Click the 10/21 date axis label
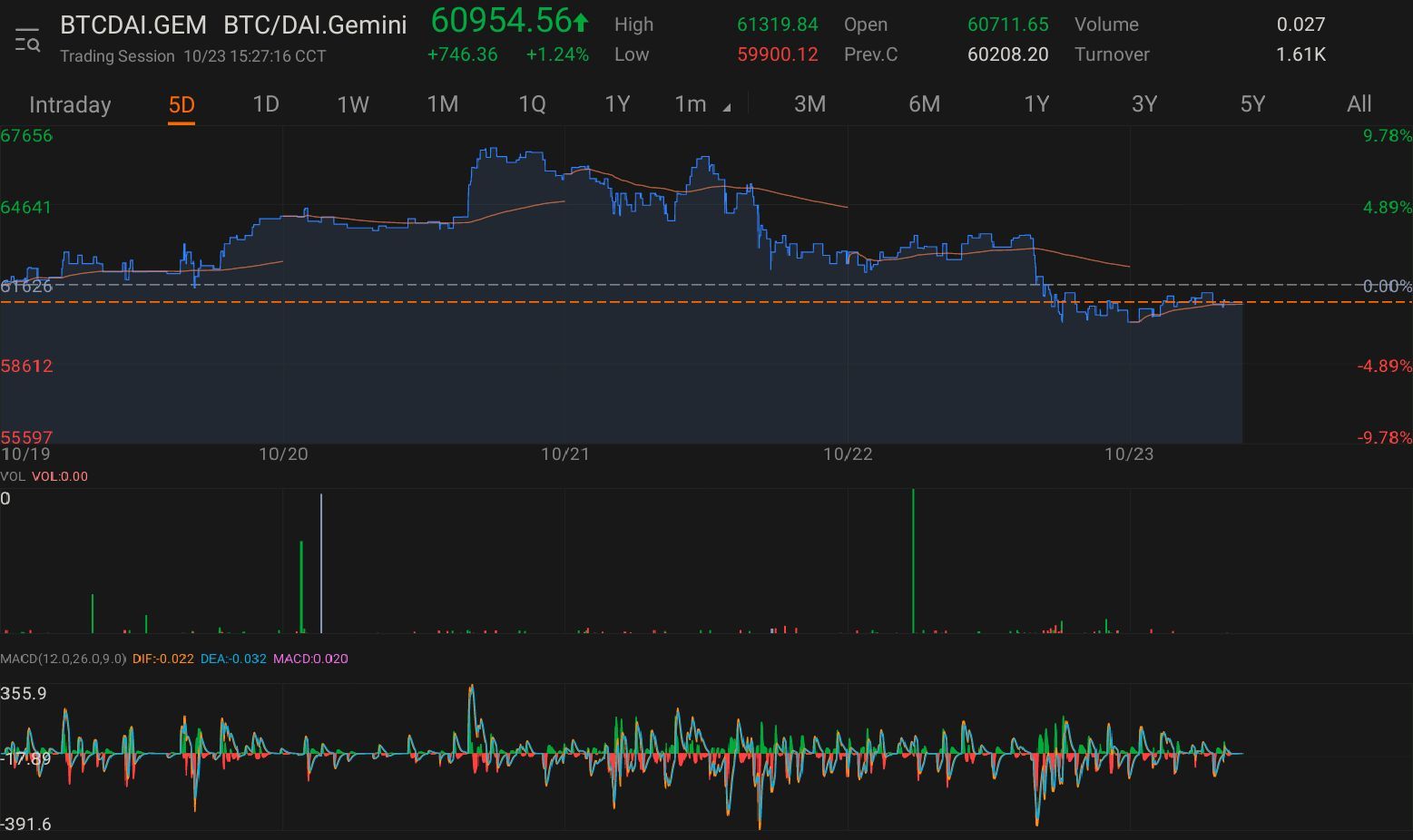 tap(564, 454)
